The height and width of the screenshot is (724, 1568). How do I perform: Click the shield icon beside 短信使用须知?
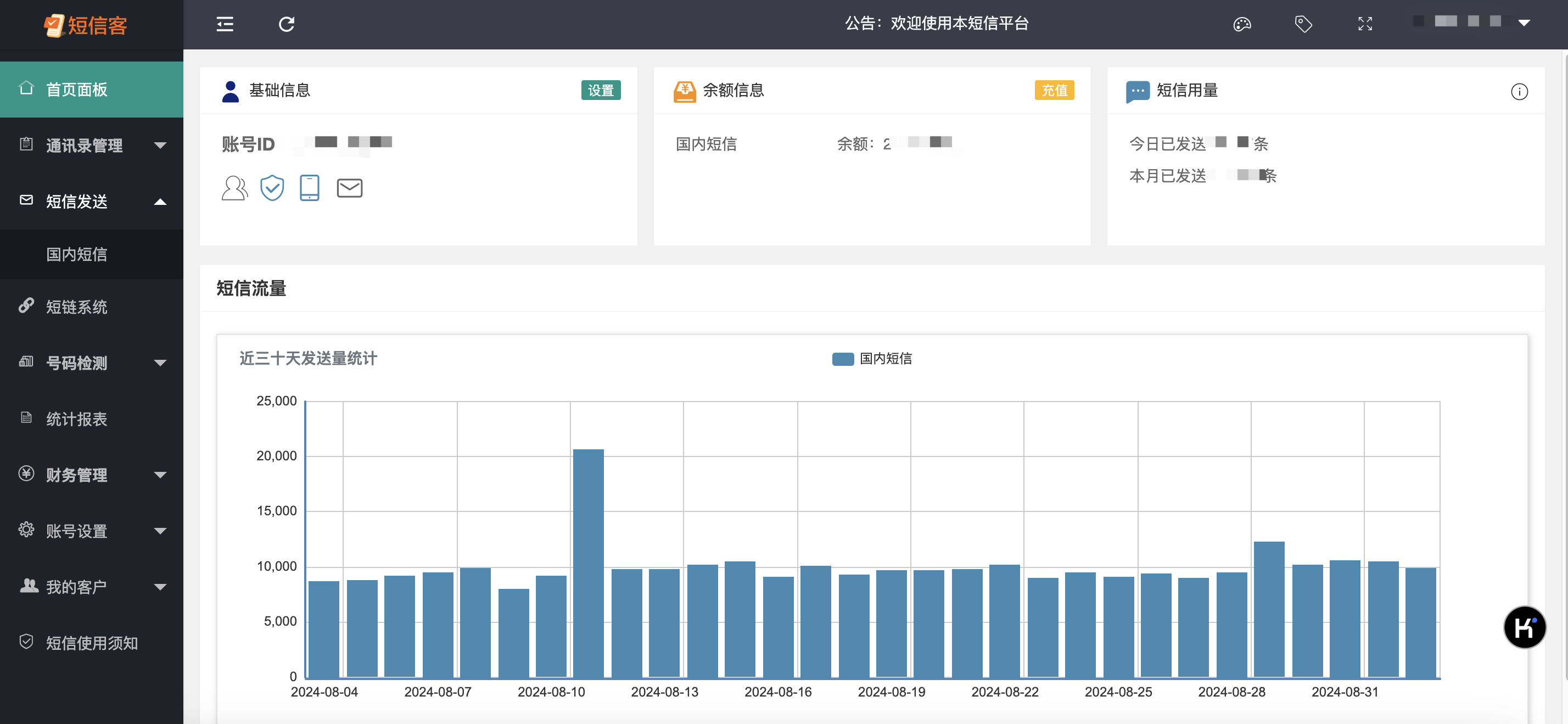[26, 642]
